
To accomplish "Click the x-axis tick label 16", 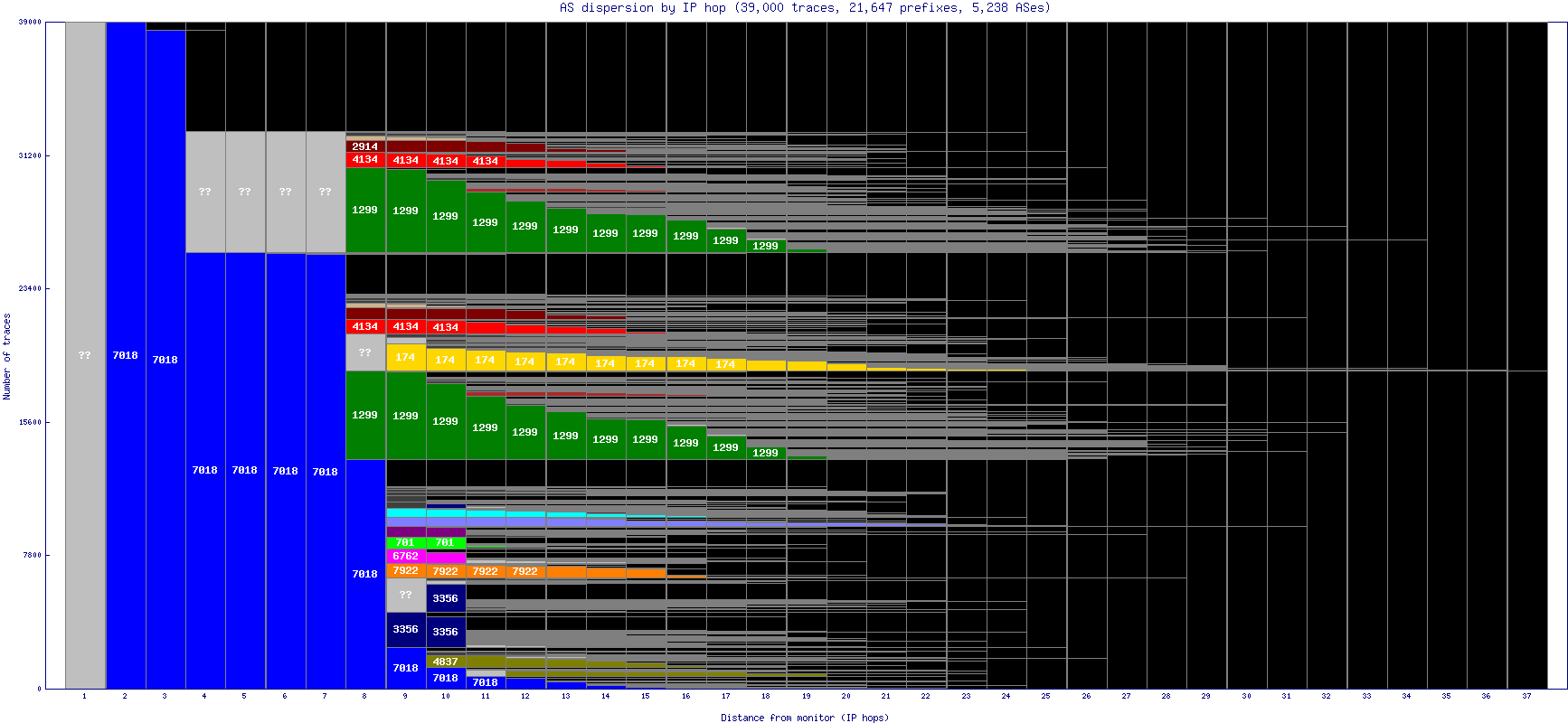I will 685,696.
